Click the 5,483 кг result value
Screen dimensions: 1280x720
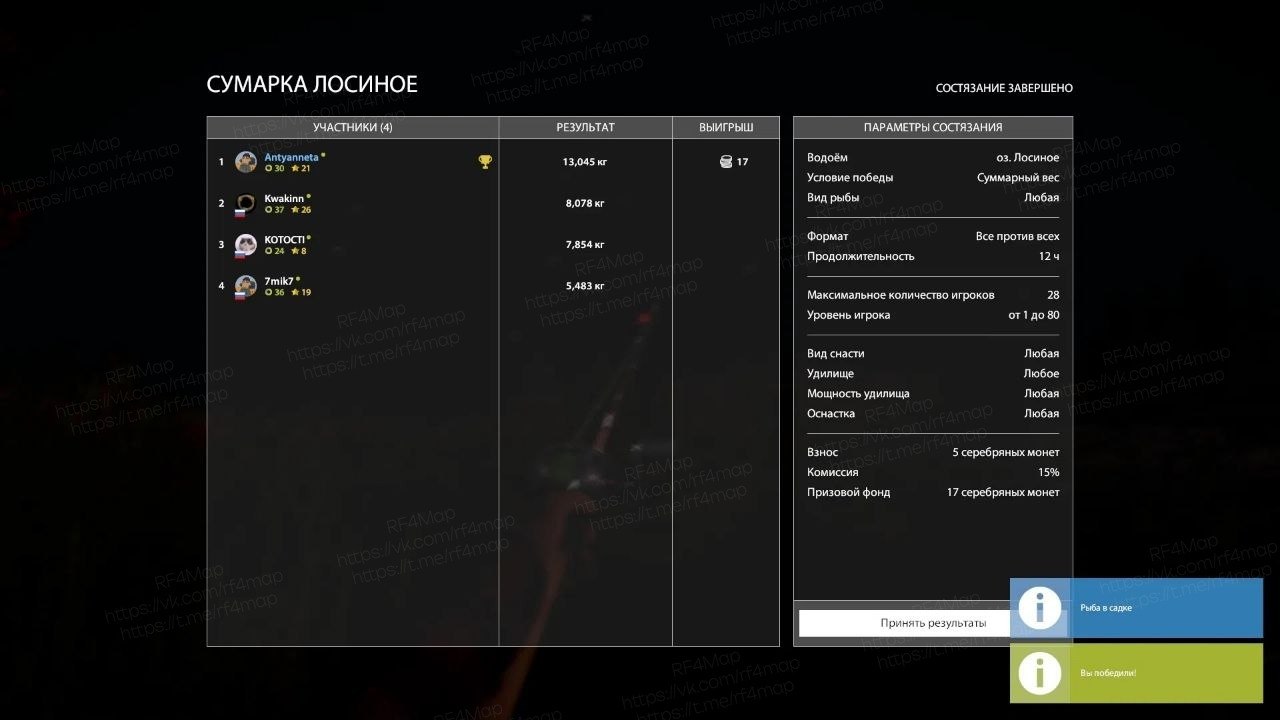(x=585, y=286)
